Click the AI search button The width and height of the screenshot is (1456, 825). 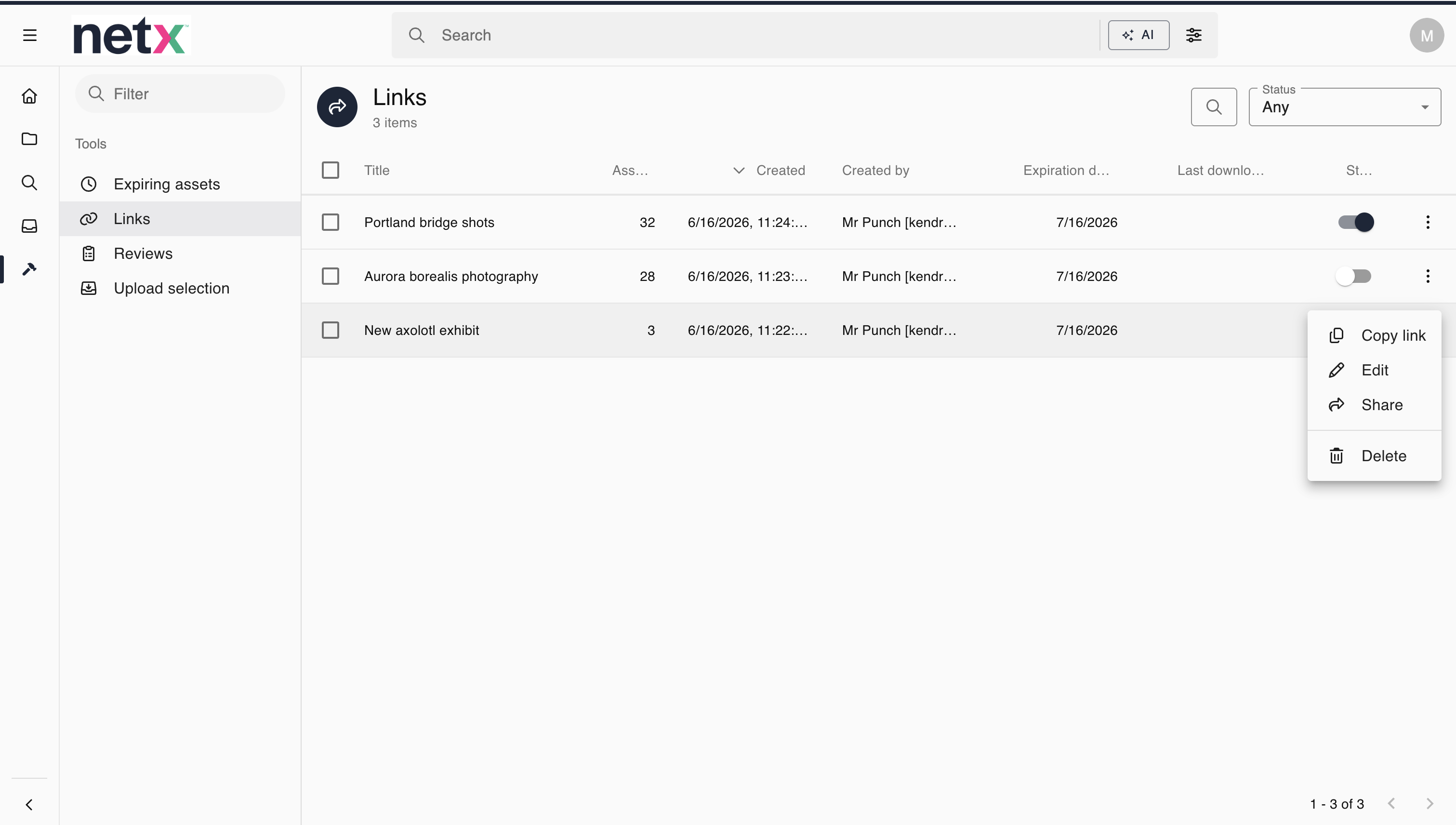1138,35
